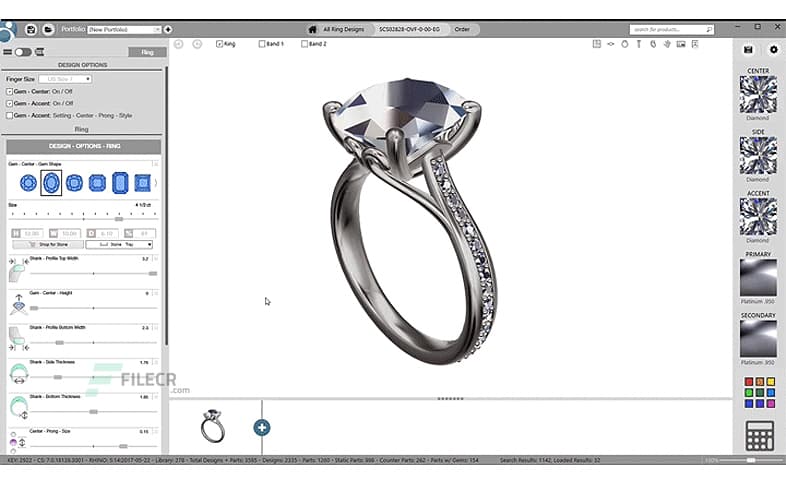786x484 pixels.
Task: Expand Shank Side Thickness options
Action: tap(155, 362)
